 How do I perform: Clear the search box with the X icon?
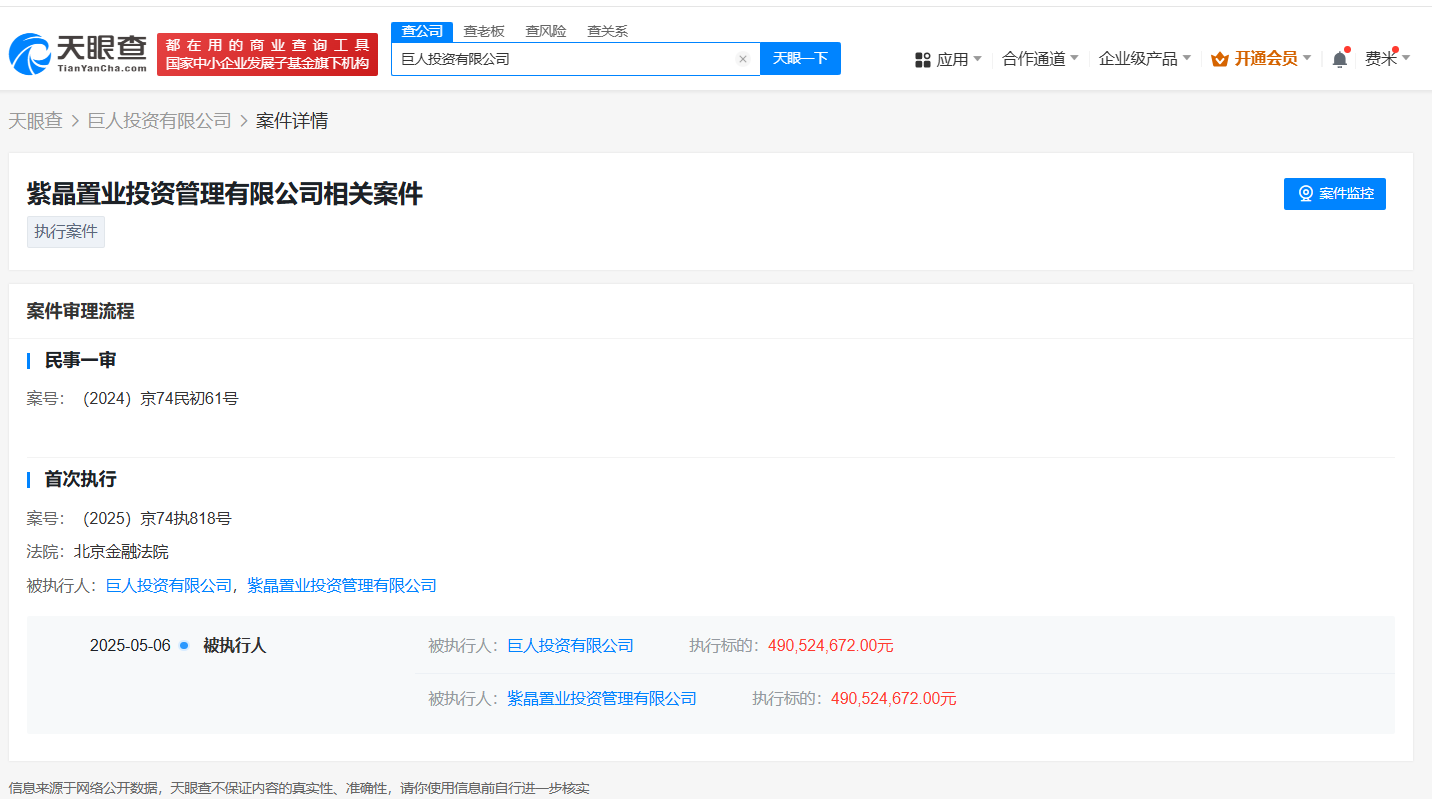(x=743, y=59)
